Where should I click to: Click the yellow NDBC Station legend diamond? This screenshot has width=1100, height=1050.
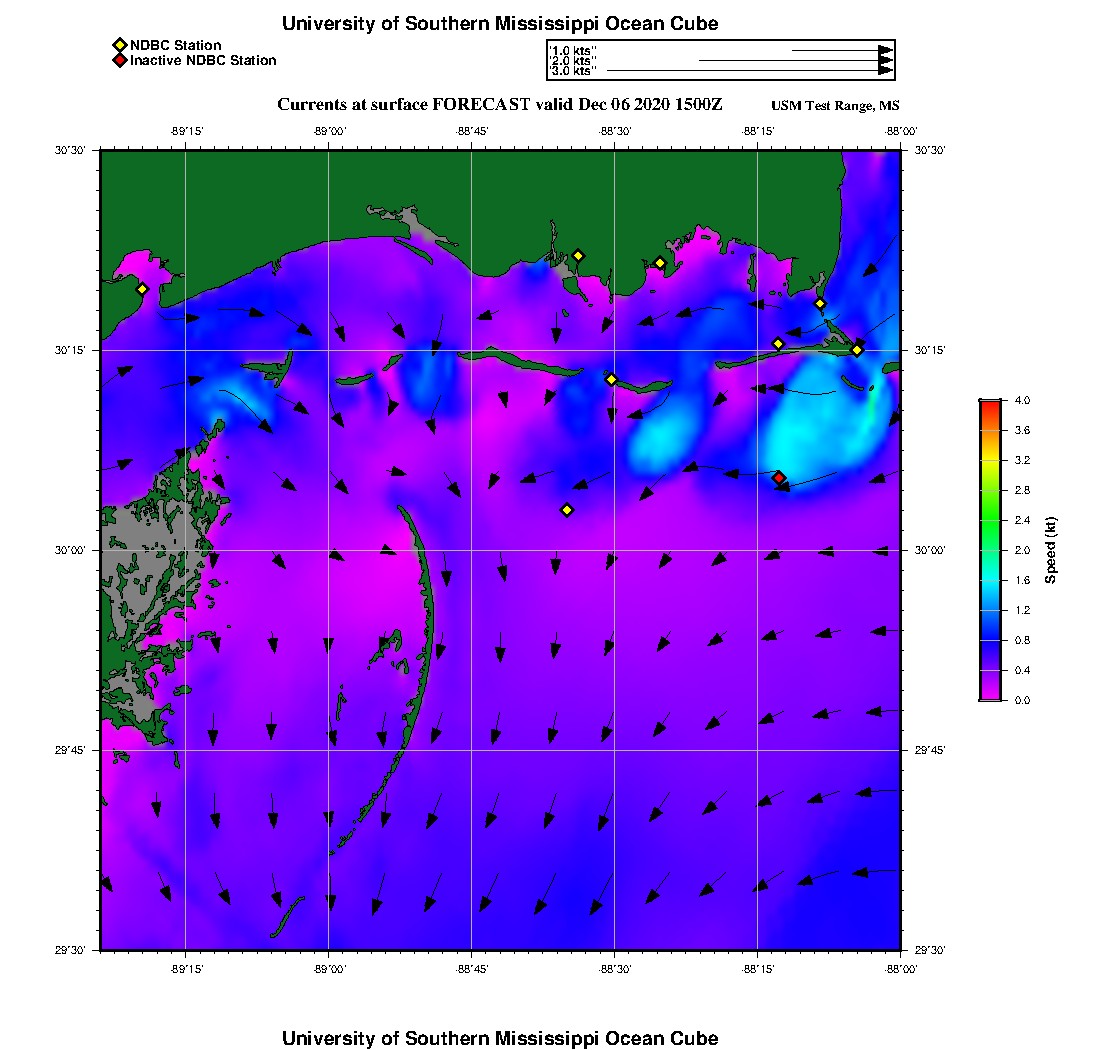click(x=119, y=45)
